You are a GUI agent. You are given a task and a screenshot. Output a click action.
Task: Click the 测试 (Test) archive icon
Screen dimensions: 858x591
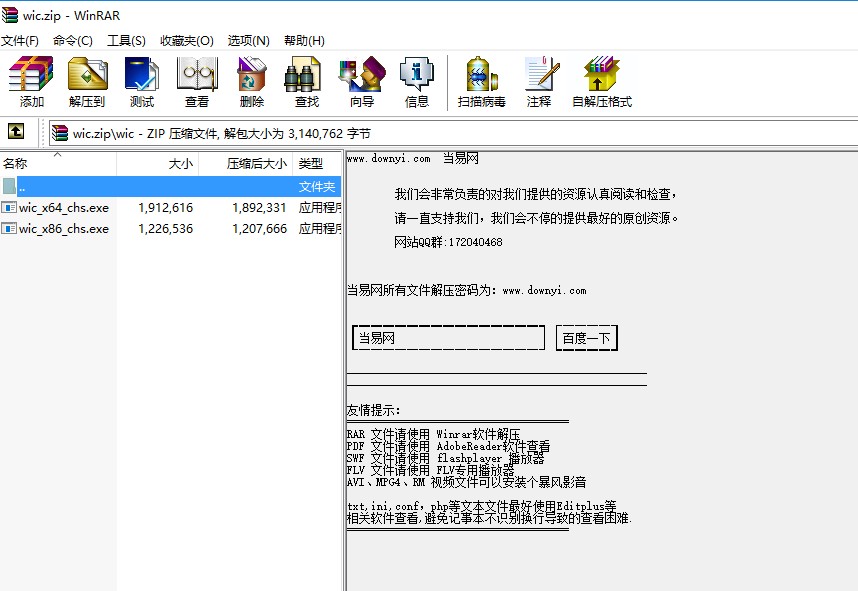(x=140, y=80)
